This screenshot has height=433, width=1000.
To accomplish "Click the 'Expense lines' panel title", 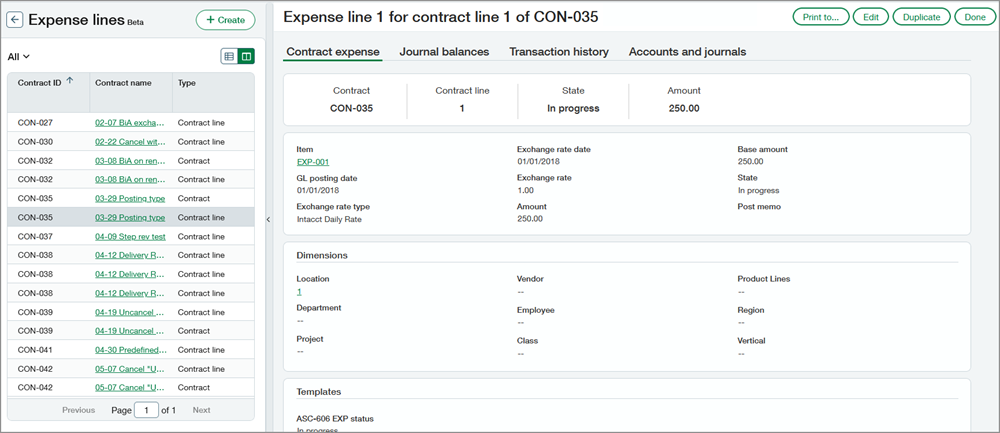I will point(76,20).
